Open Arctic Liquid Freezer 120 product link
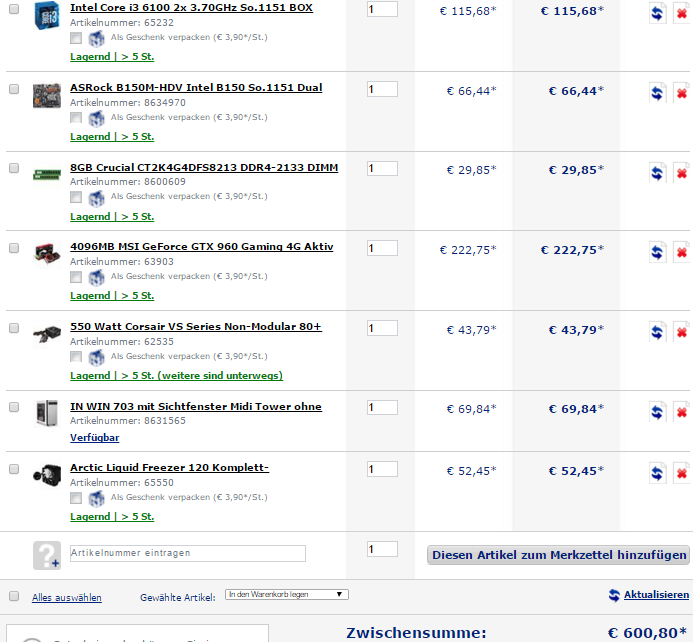This screenshot has height=642, width=693. coord(170,468)
